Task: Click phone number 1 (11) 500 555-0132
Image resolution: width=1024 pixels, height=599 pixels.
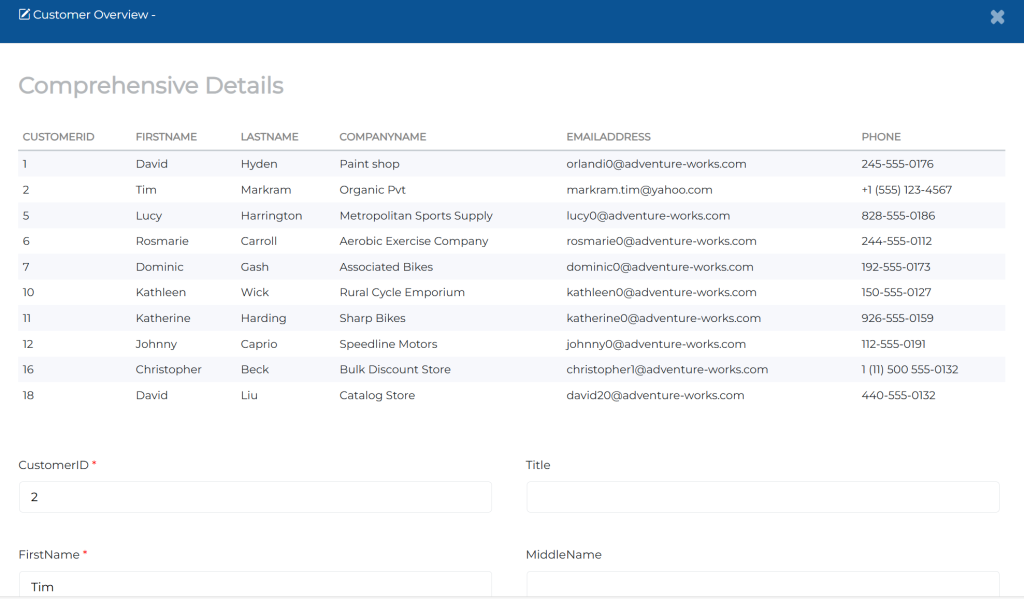Action: point(910,369)
